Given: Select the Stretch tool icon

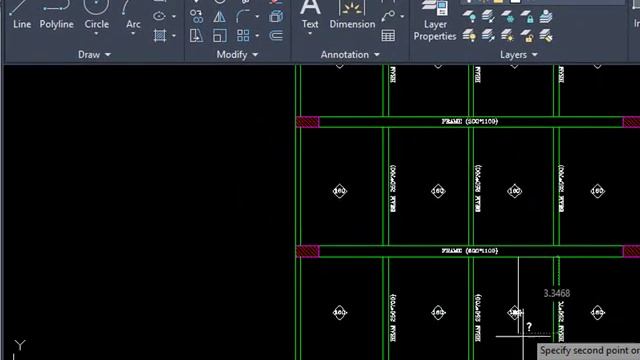Looking at the screenshot, I should (196, 36).
